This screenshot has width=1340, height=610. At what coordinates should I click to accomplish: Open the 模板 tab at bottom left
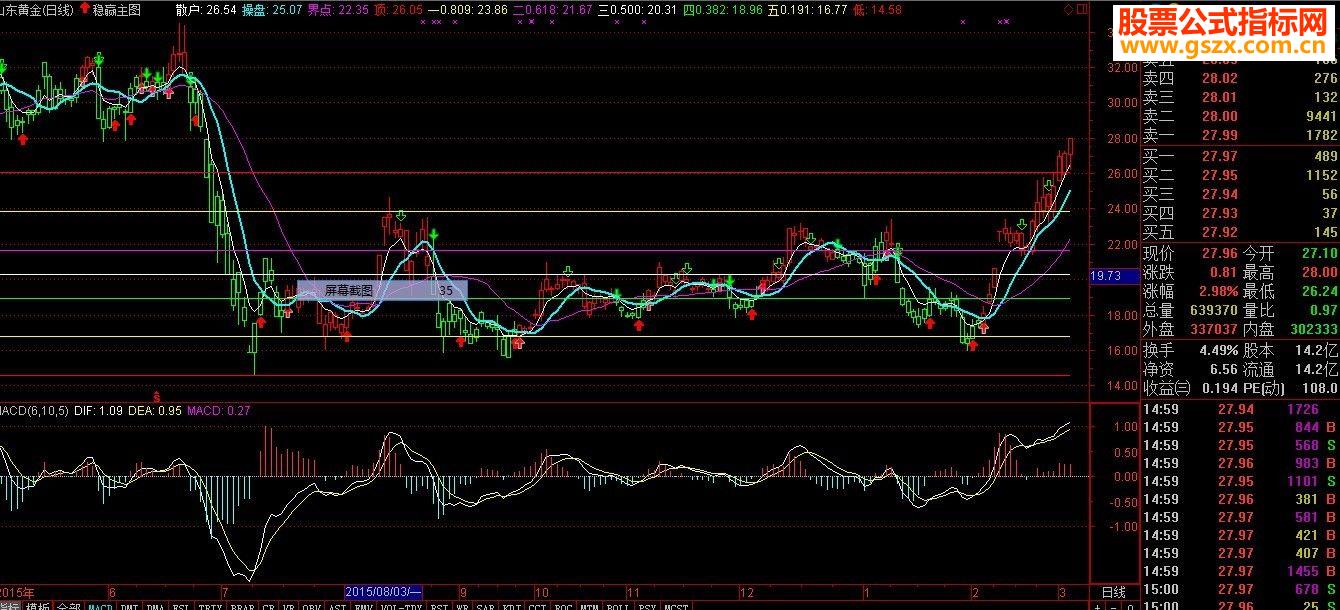coord(38,605)
